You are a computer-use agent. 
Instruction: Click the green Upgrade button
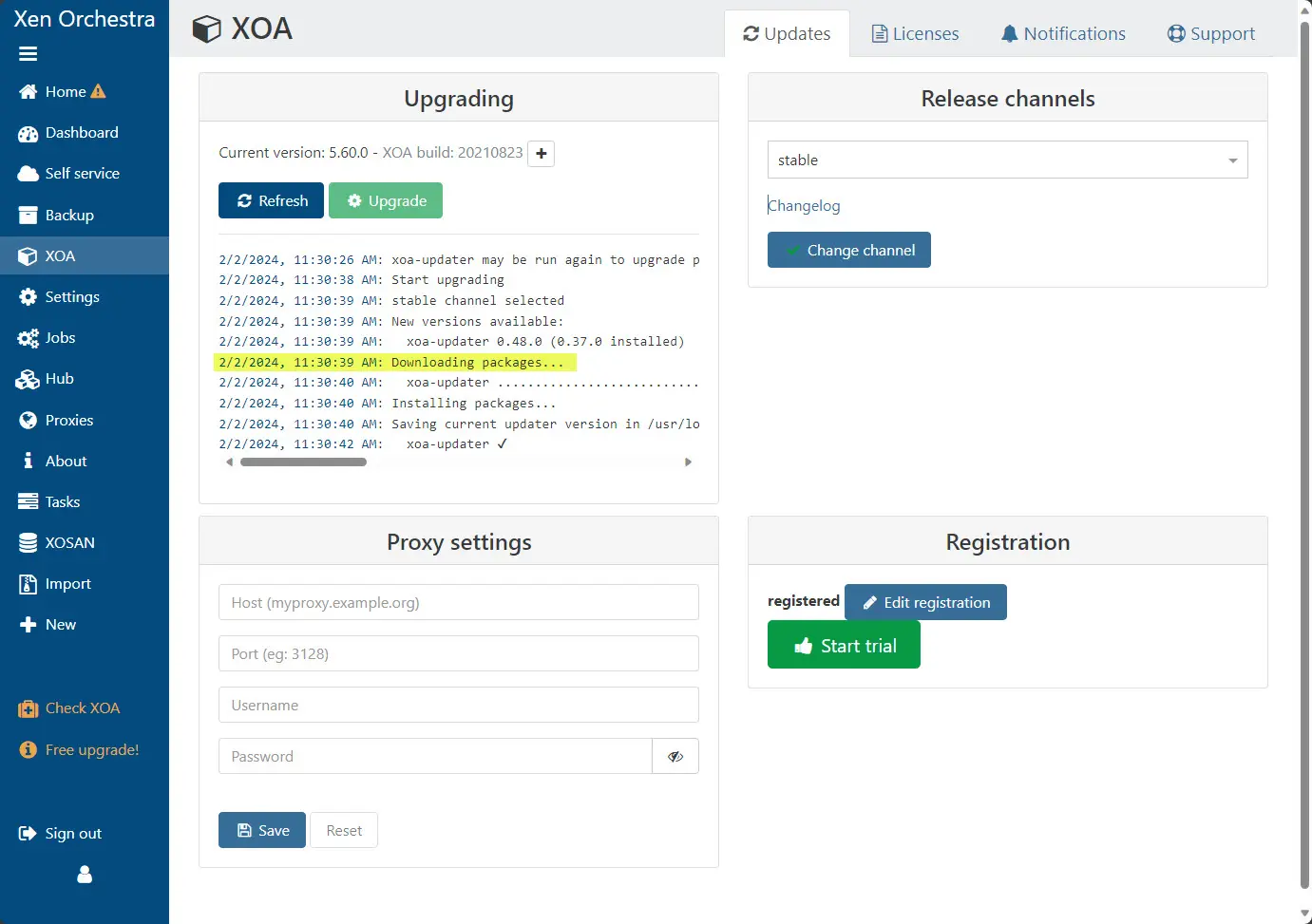click(x=386, y=201)
